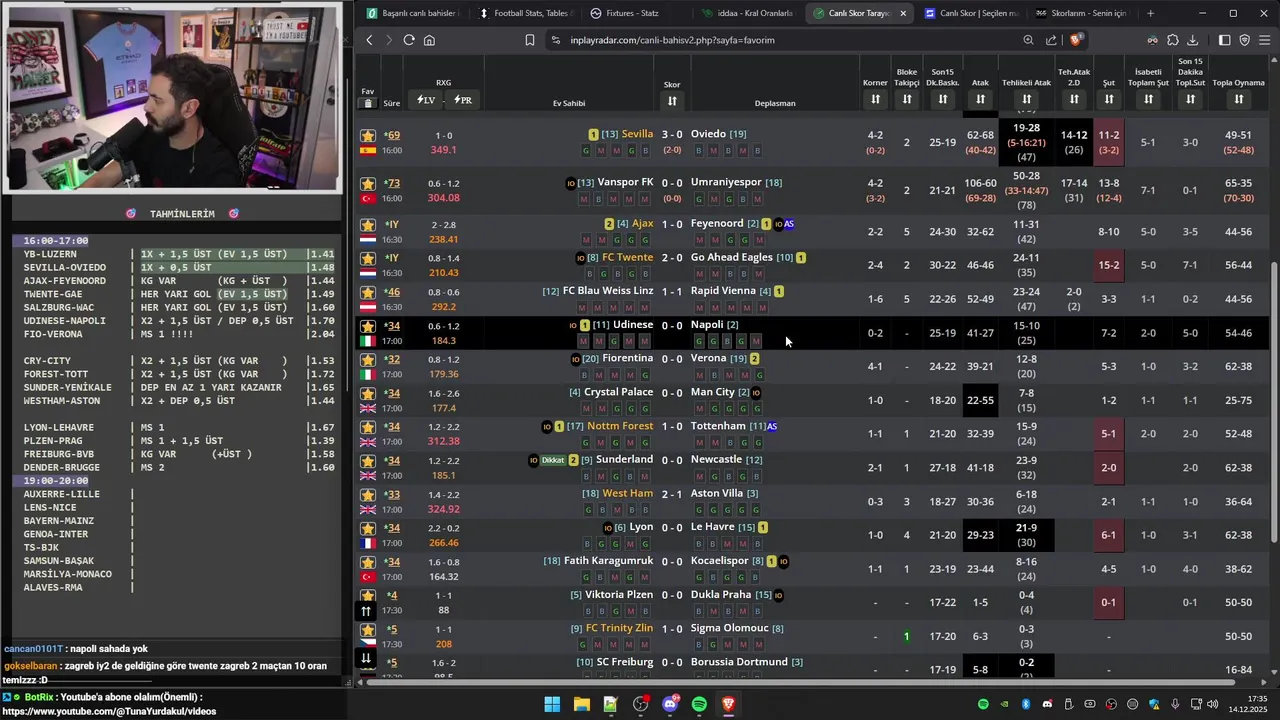The image size is (1280, 720).
Task: Sort by Şut column arrows
Action: [x=1109, y=99]
